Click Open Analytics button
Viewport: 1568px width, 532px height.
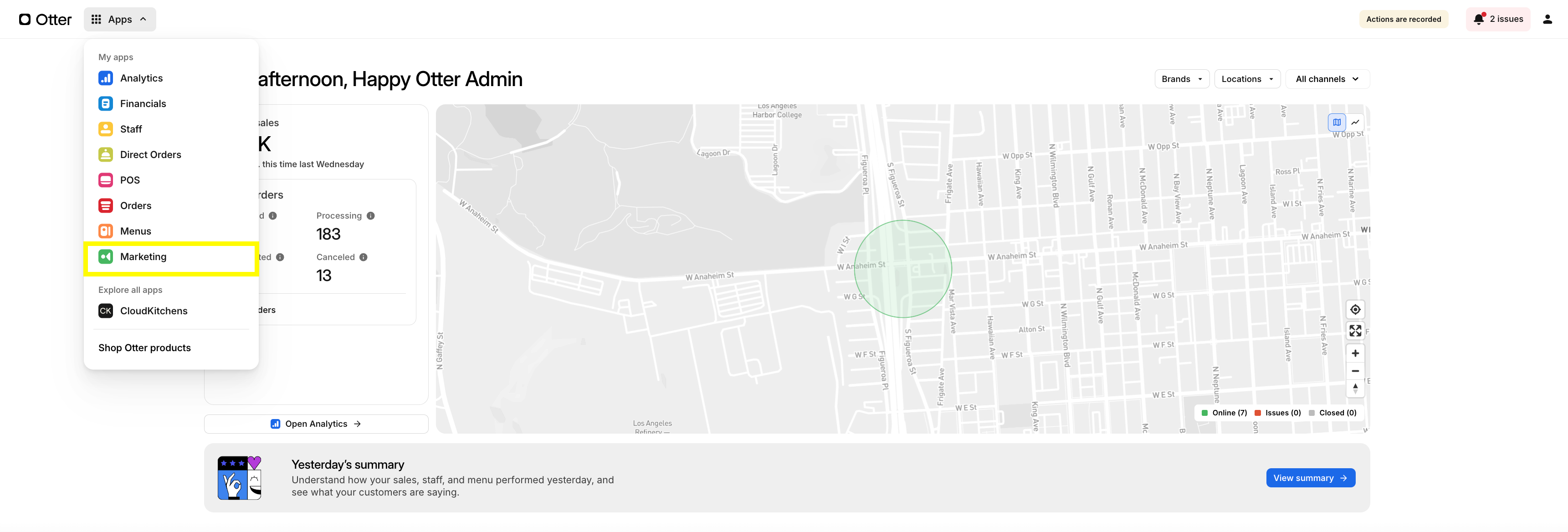(316, 424)
